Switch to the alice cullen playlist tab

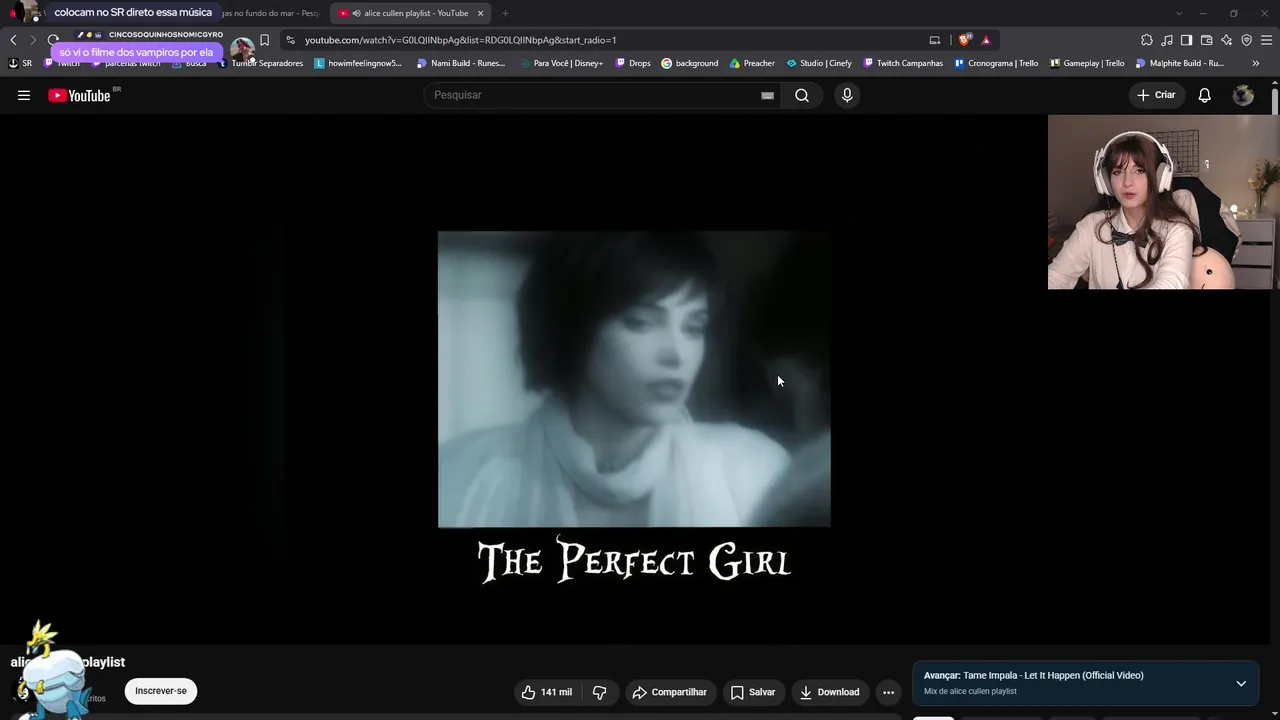pos(410,13)
